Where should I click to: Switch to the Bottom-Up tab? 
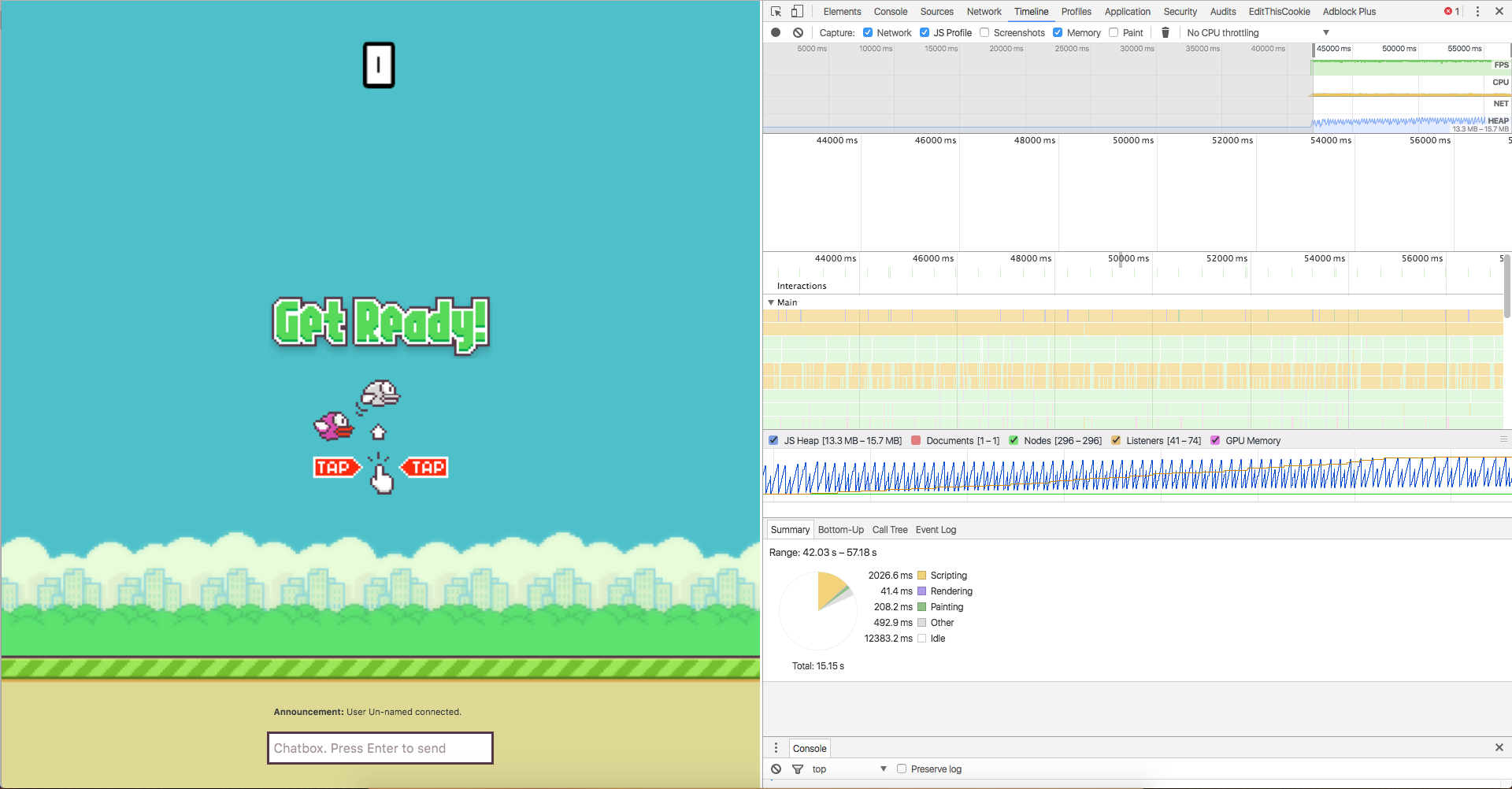840,529
